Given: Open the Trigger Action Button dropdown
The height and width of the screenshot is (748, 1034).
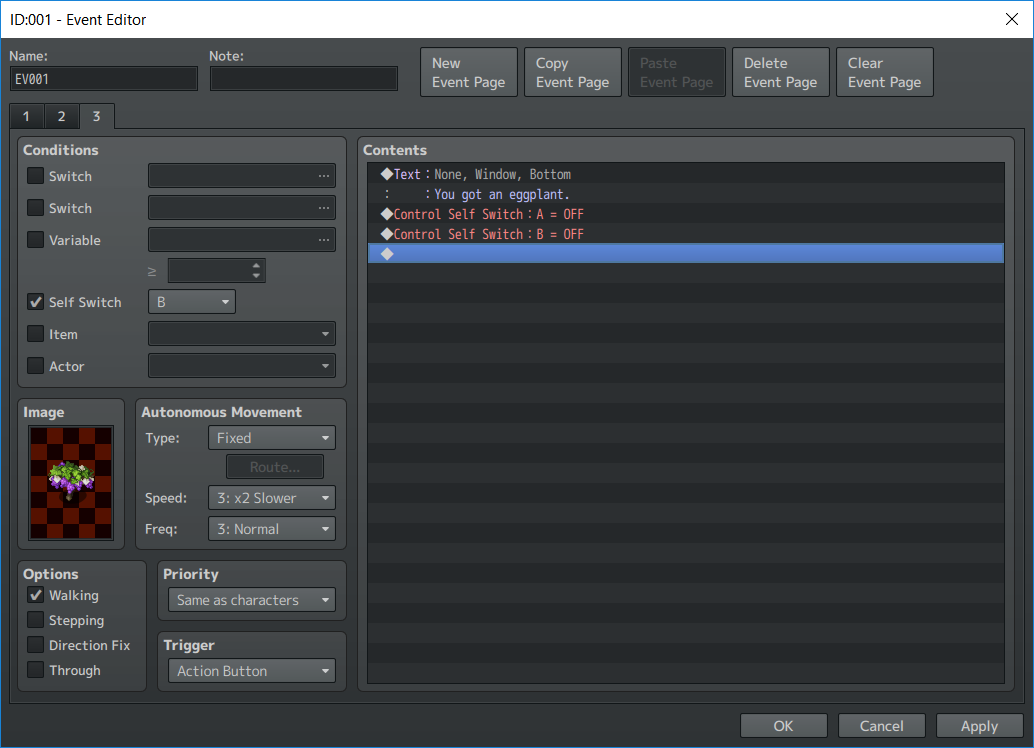Looking at the screenshot, I should point(251,671).
